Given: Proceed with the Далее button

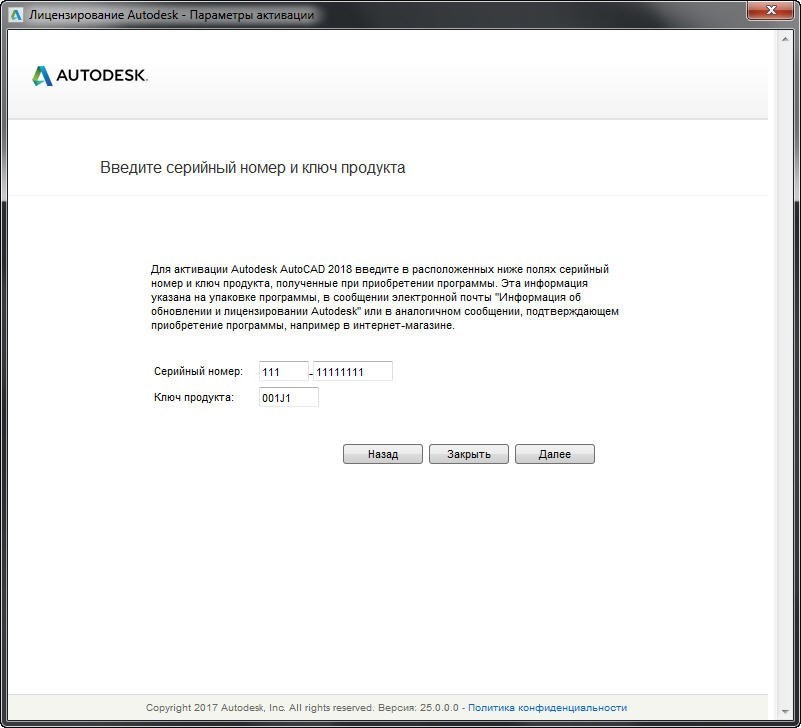Looking at the screenshot, I should 554,454.
